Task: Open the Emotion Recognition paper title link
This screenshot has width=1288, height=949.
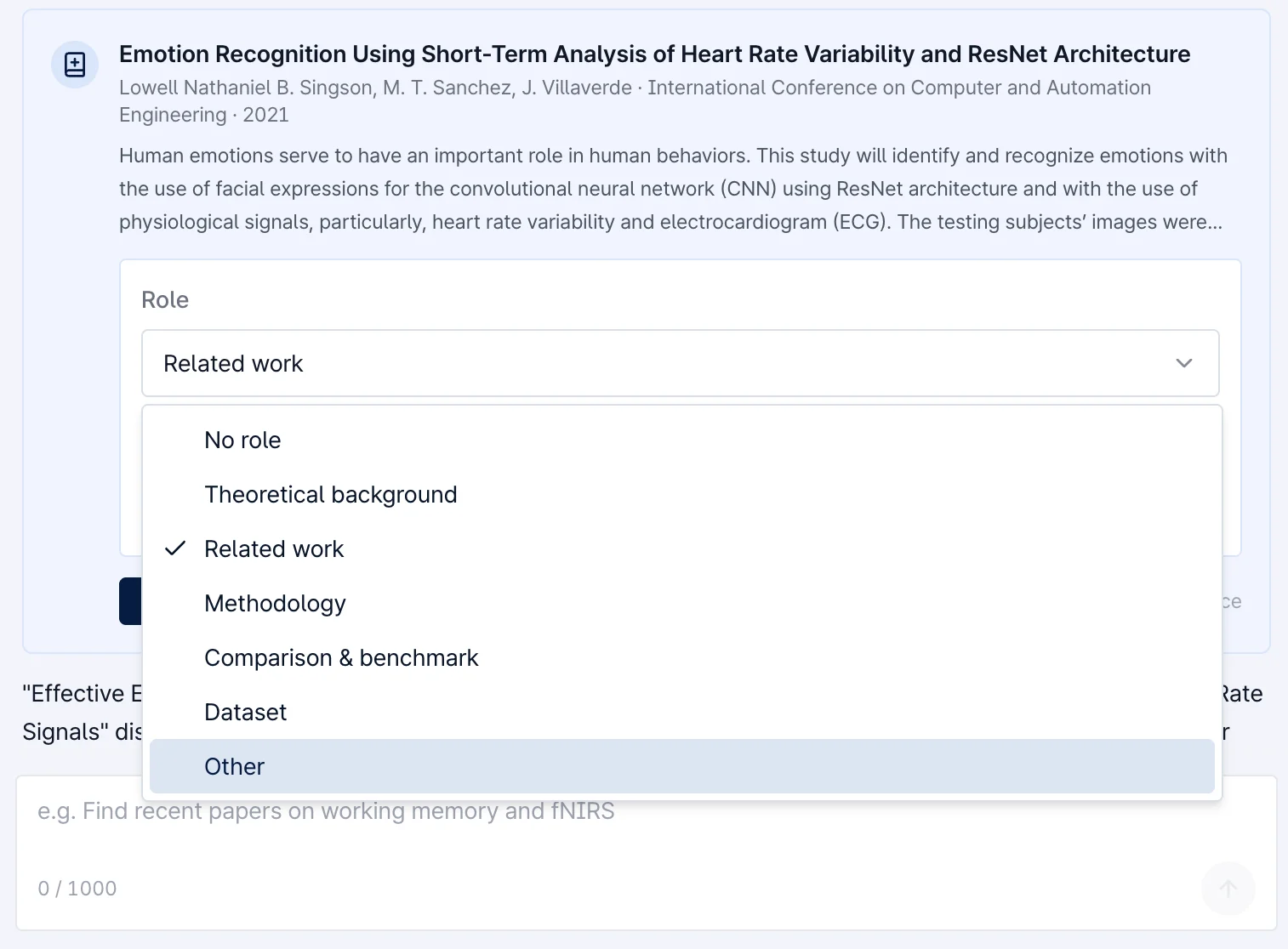Action: point(654,54)
